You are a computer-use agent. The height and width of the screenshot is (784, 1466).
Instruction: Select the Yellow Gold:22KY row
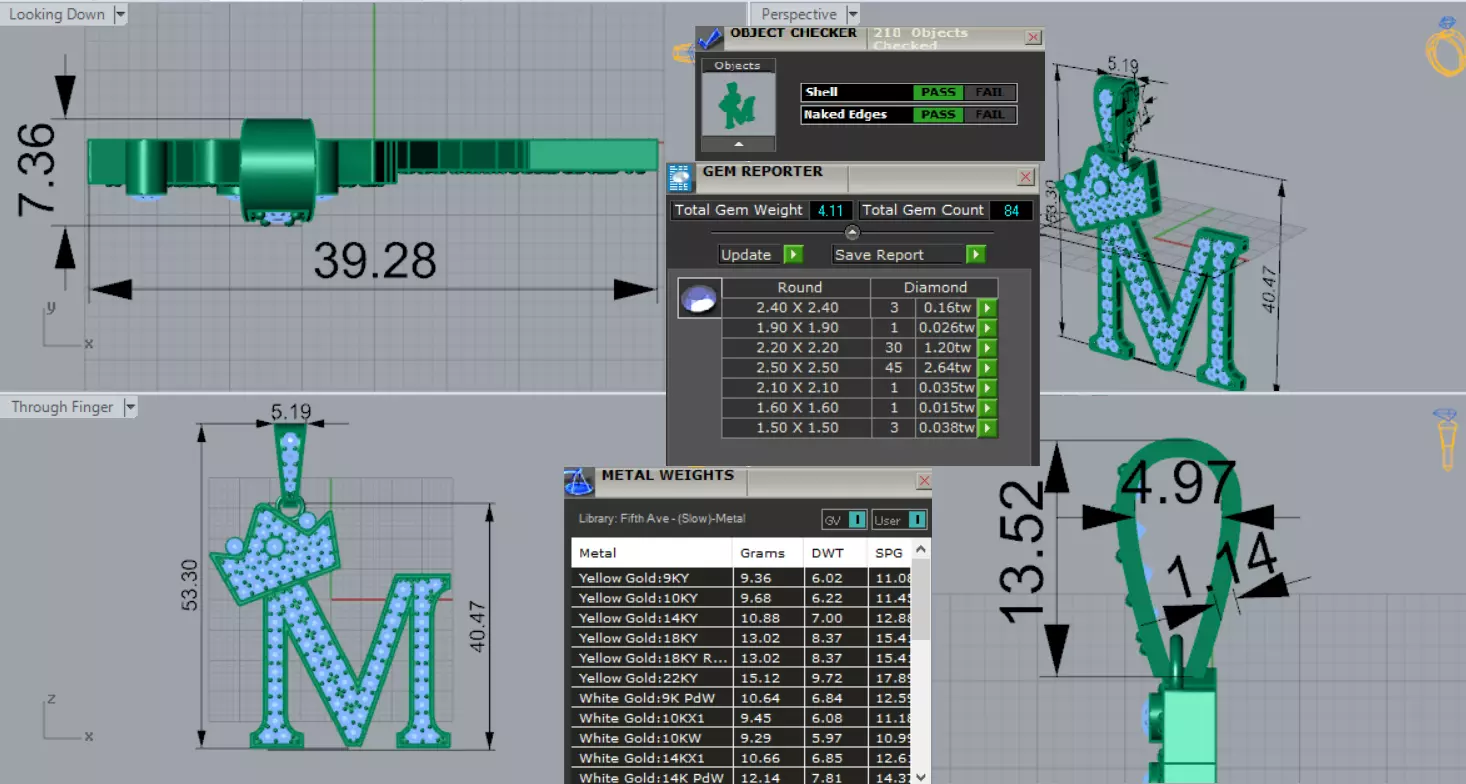coord(742,678)
